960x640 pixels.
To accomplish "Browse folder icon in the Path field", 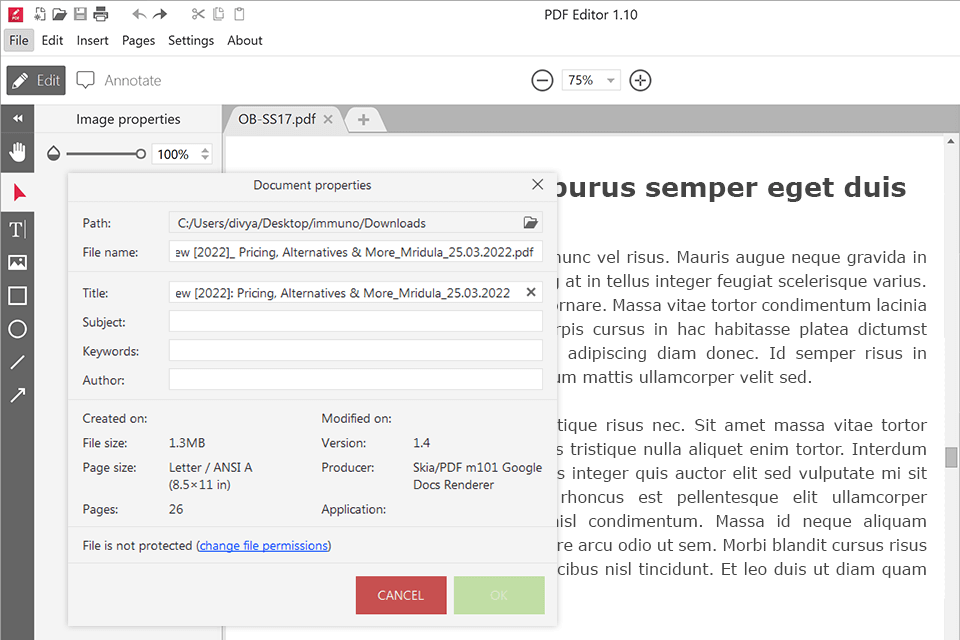I will (x=530, y=223).
